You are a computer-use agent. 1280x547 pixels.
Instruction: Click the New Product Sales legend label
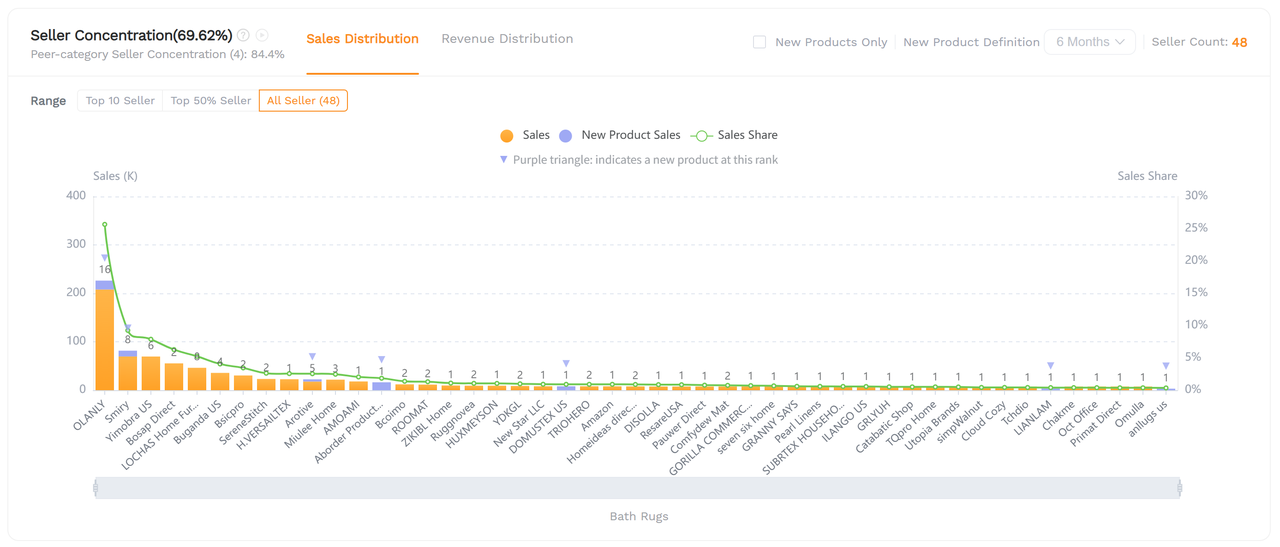[x=631, y=135]
